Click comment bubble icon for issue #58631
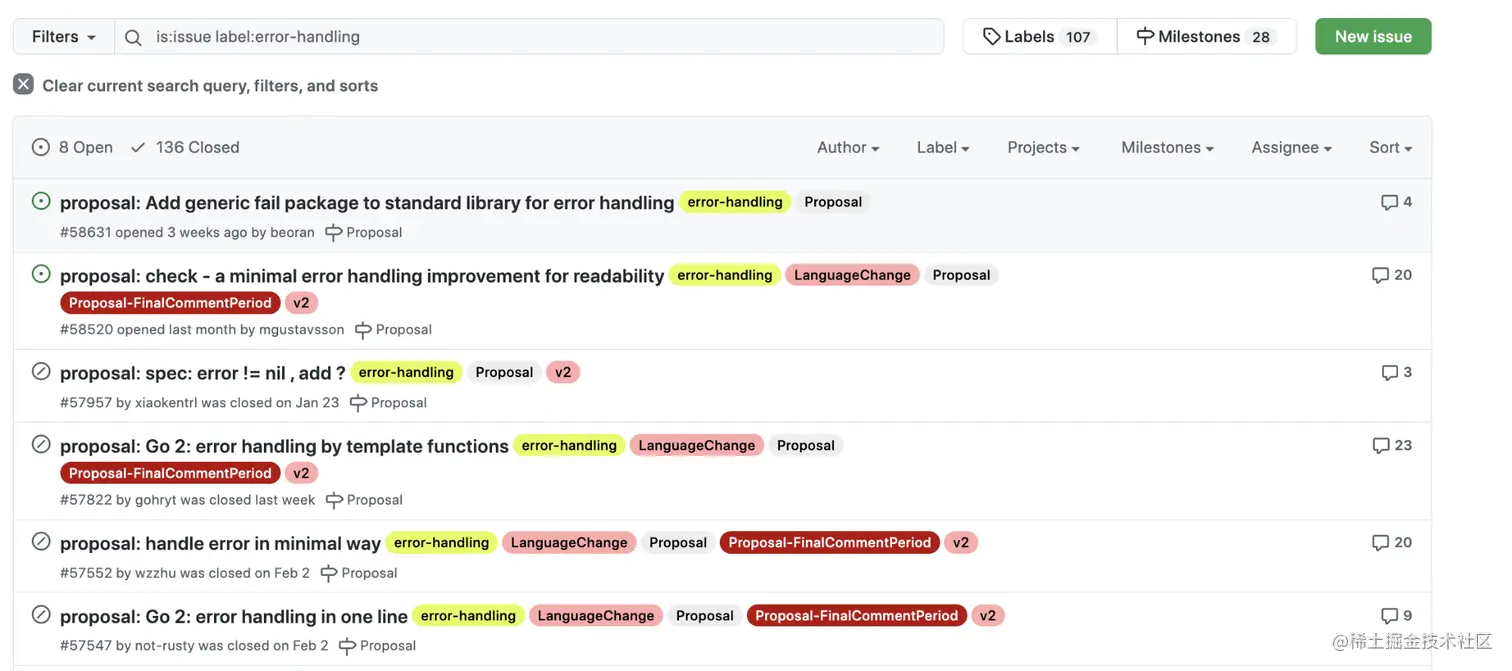 [x=1389, y=202]
